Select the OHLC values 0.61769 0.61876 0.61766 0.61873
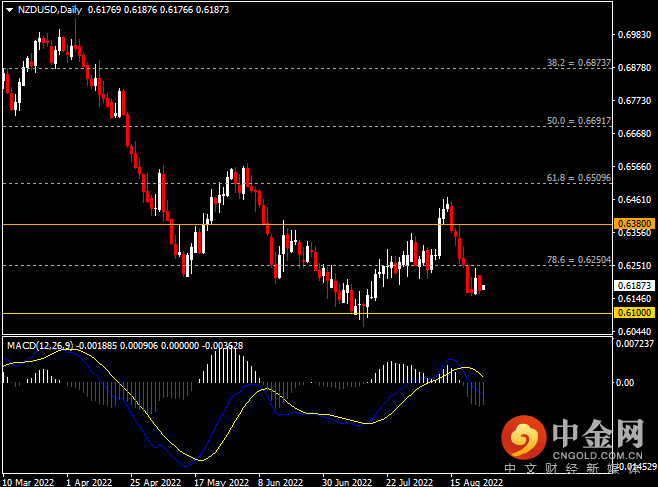658x487 pixels. [158, 10]
